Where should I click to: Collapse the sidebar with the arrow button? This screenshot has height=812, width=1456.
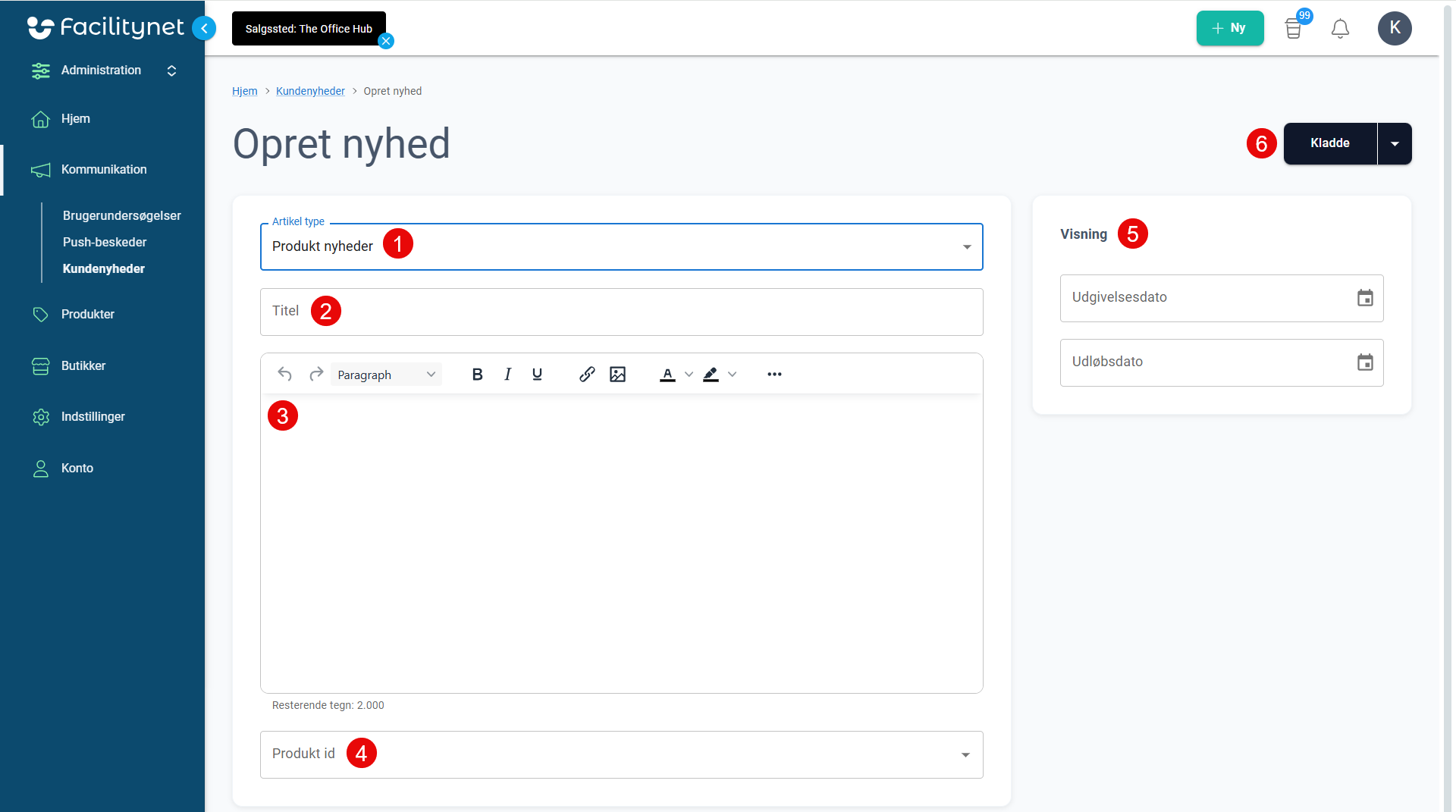204,28
